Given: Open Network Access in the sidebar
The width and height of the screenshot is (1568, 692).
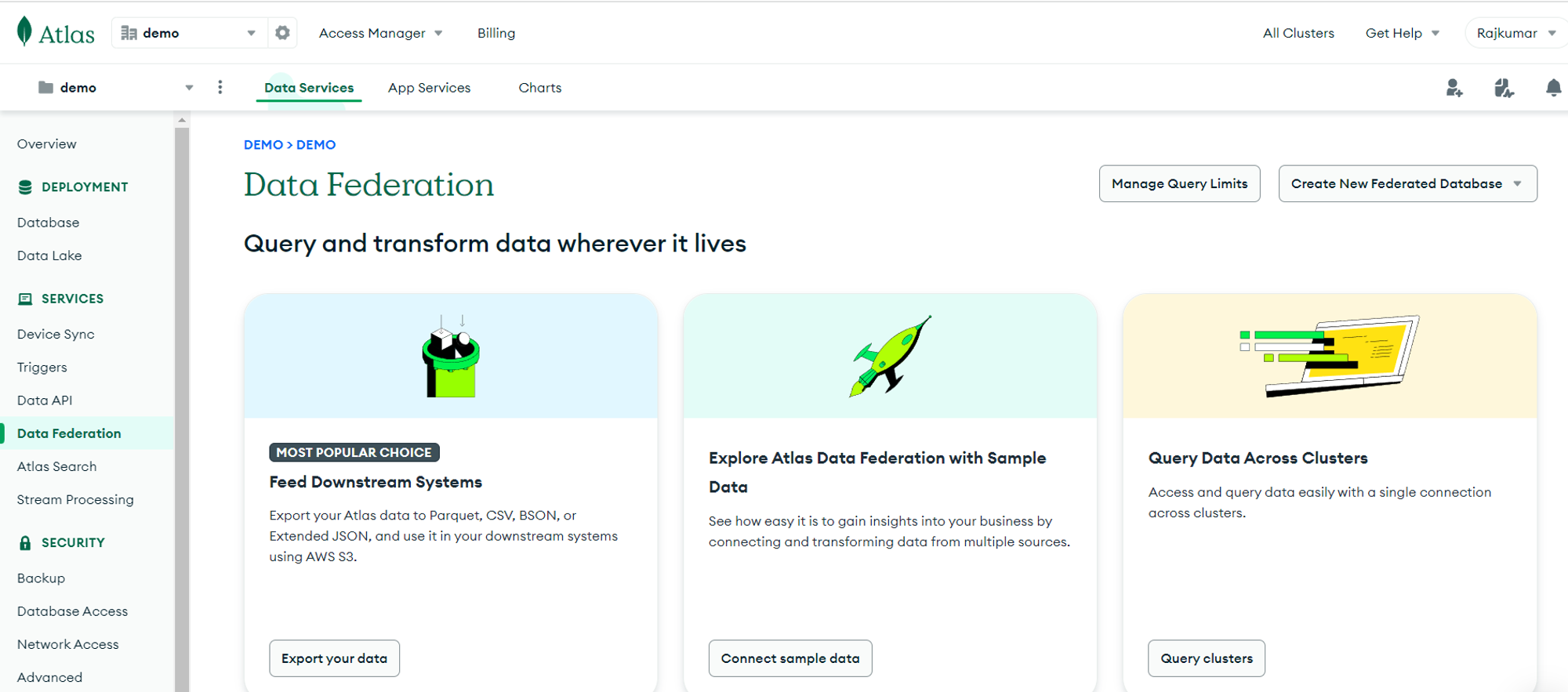Looking at the screenshot, I should (68, 644).
